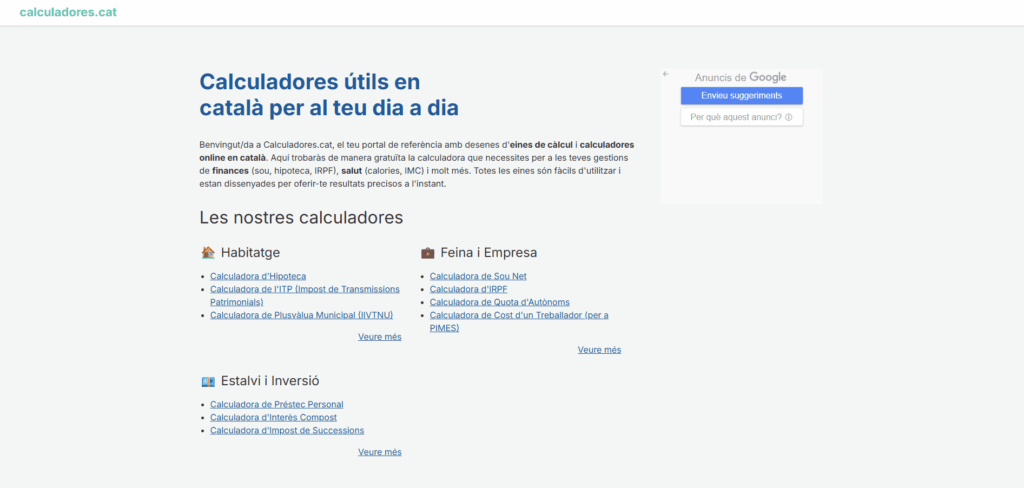Click Veure més under Estalvi i Inversió
This screenshot has height=488, width=1024.
tap(379, 452)
